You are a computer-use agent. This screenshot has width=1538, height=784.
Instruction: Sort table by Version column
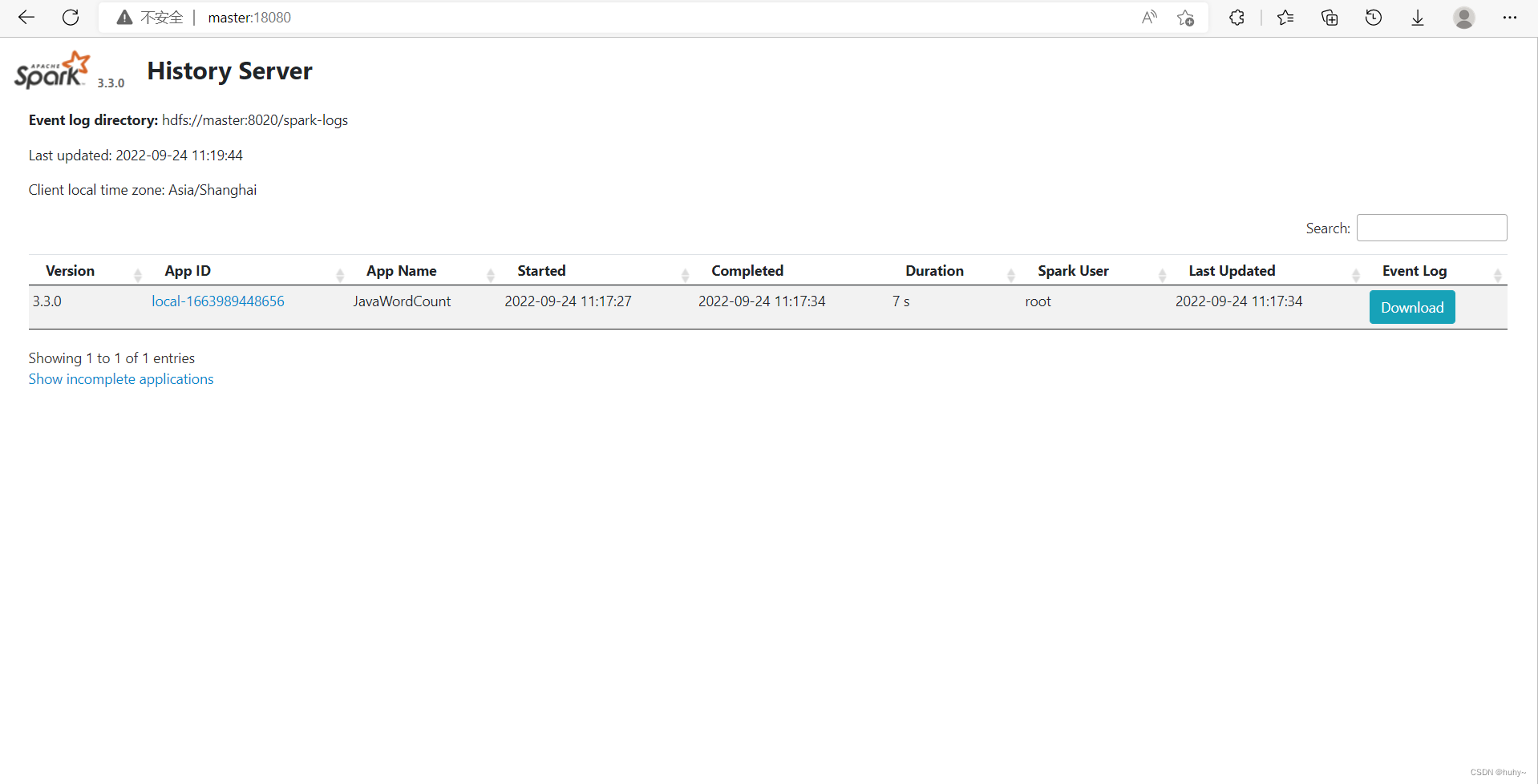70,271
